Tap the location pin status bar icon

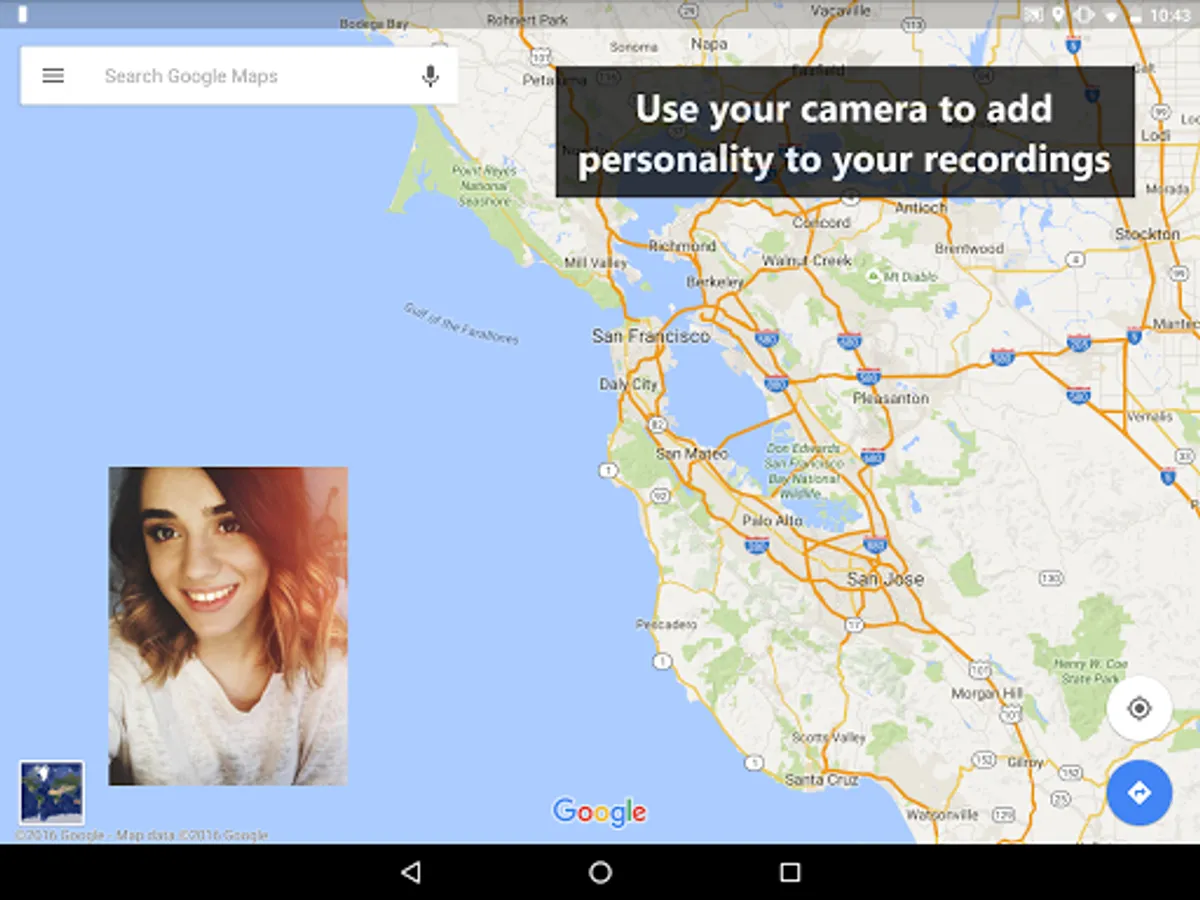[x=1058, y=15]
